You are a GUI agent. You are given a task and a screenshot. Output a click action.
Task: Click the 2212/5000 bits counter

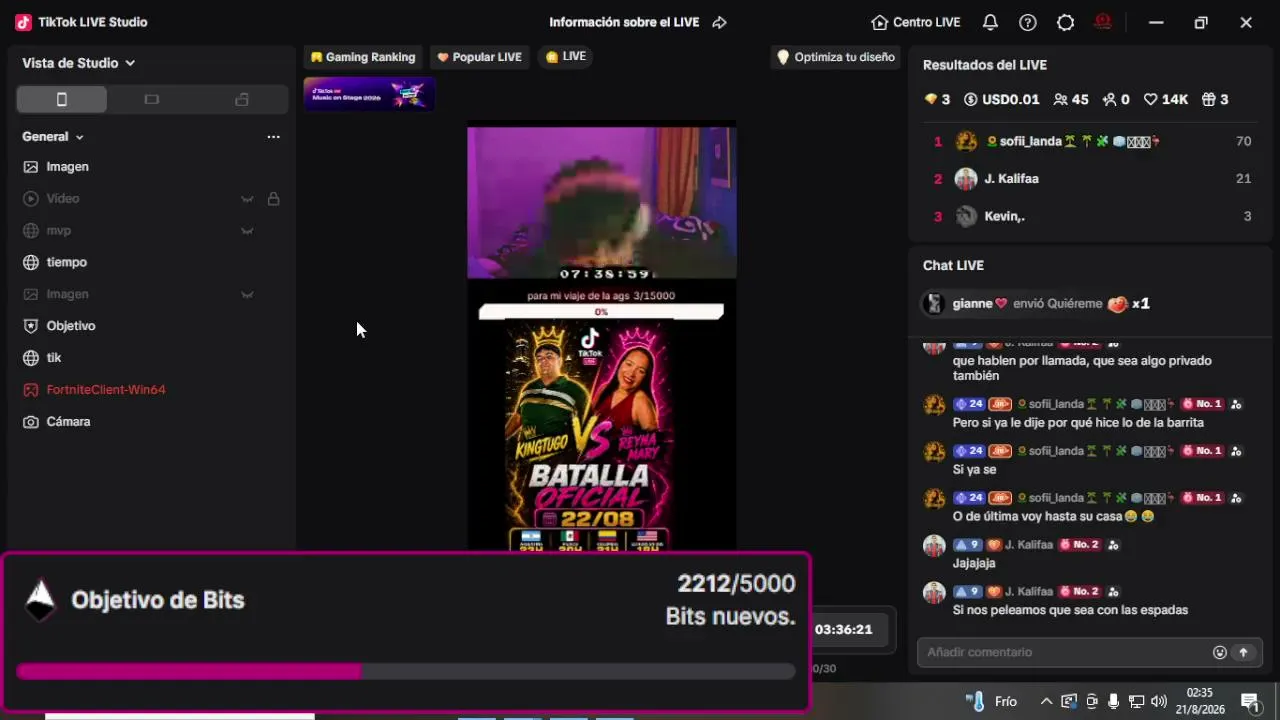(x=736, y=584)
